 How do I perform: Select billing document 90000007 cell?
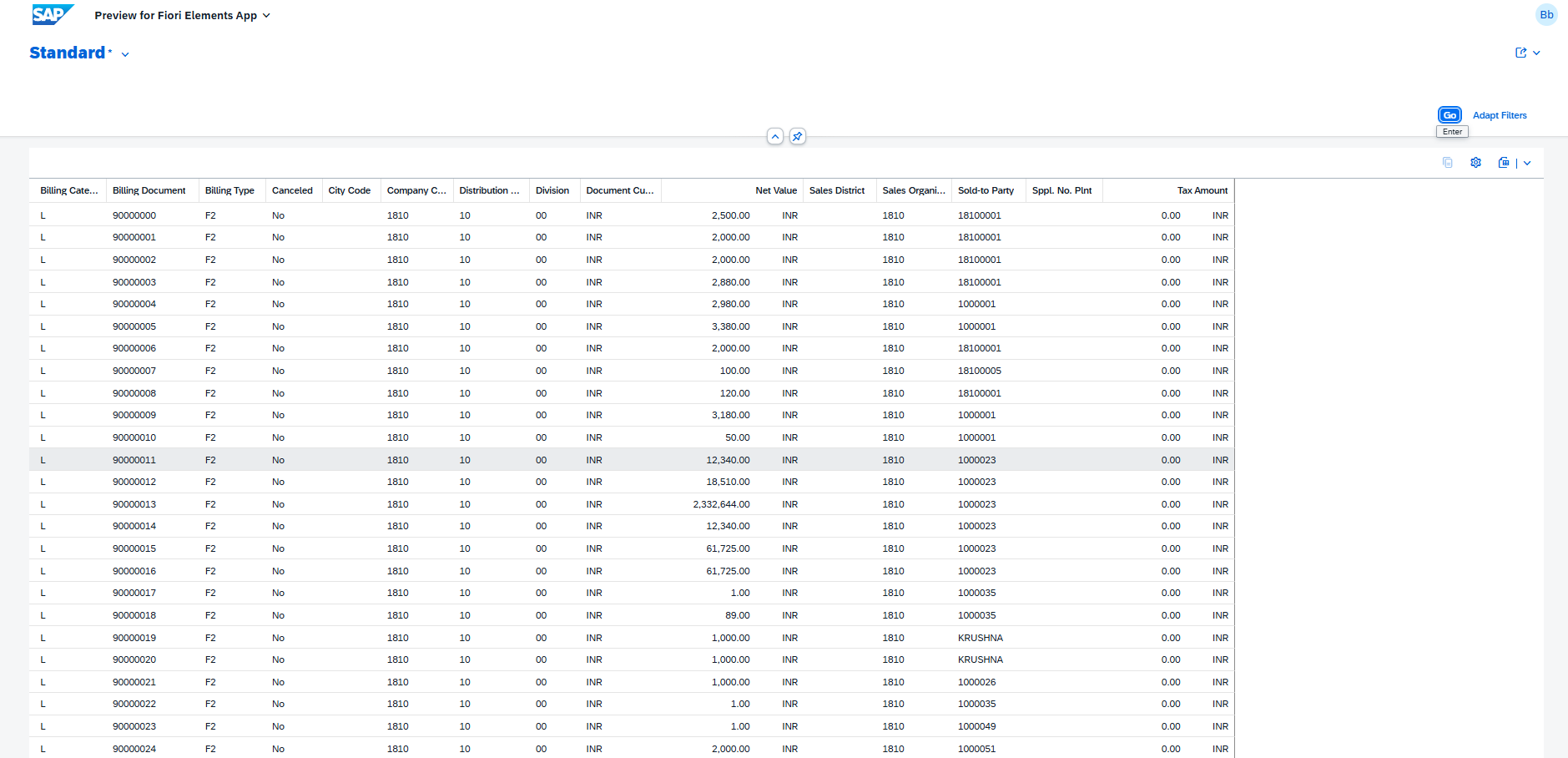tap(134, 371)
